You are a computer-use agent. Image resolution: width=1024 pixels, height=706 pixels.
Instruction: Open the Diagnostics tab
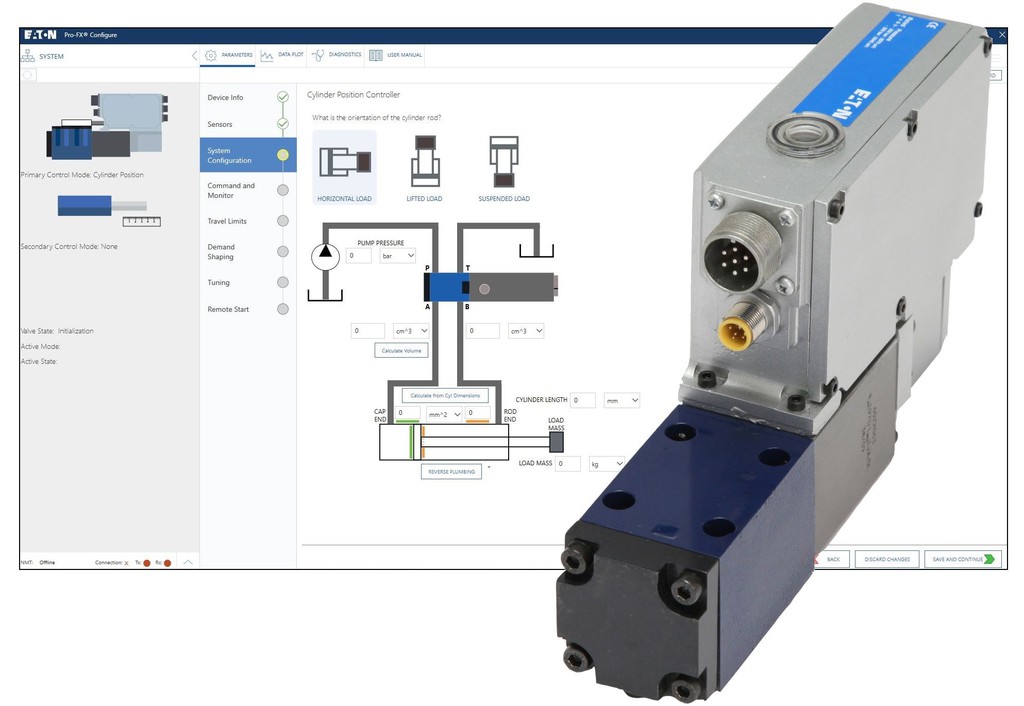336,55
